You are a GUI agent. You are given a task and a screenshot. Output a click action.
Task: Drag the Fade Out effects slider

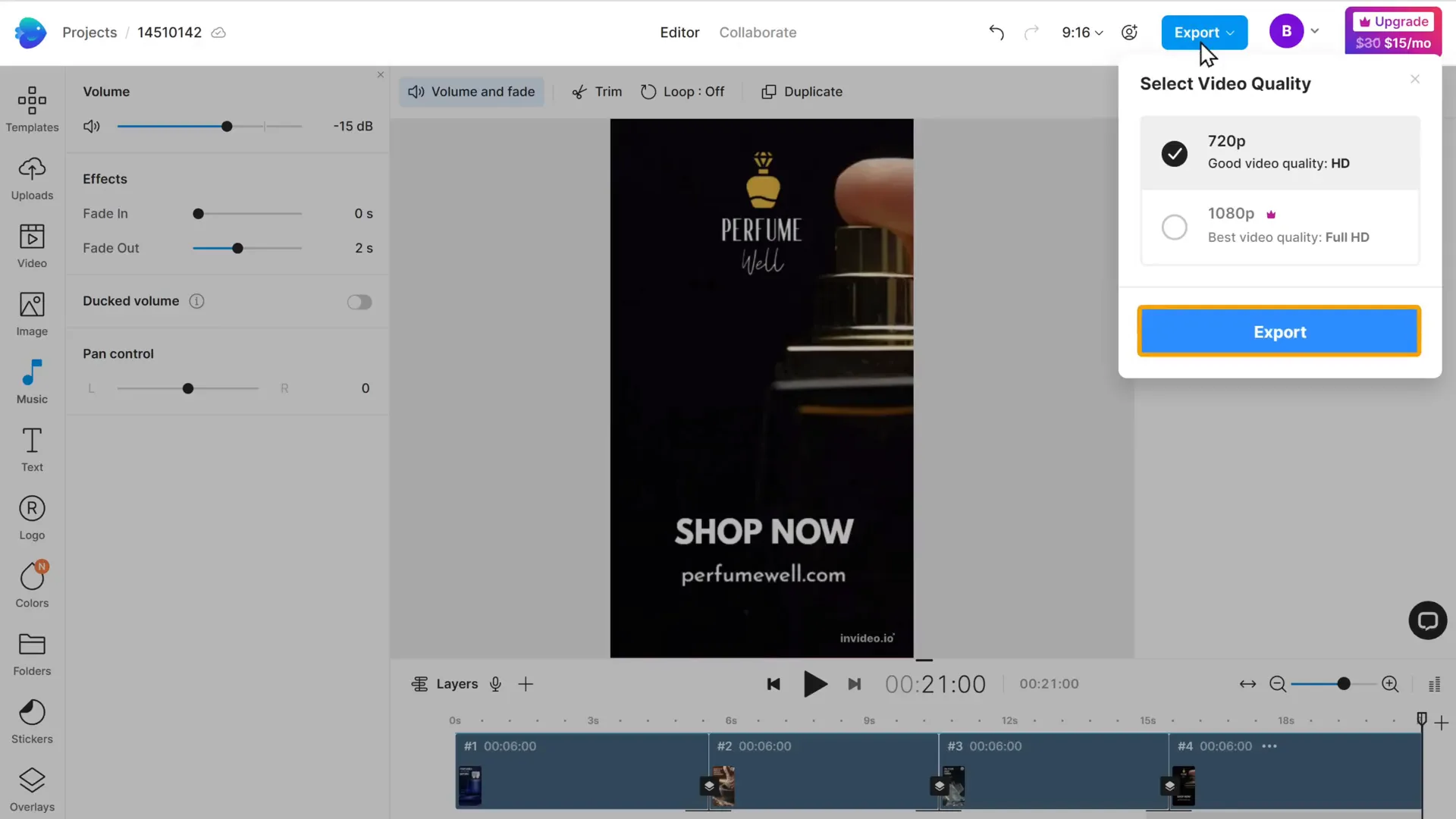(238, 249)
